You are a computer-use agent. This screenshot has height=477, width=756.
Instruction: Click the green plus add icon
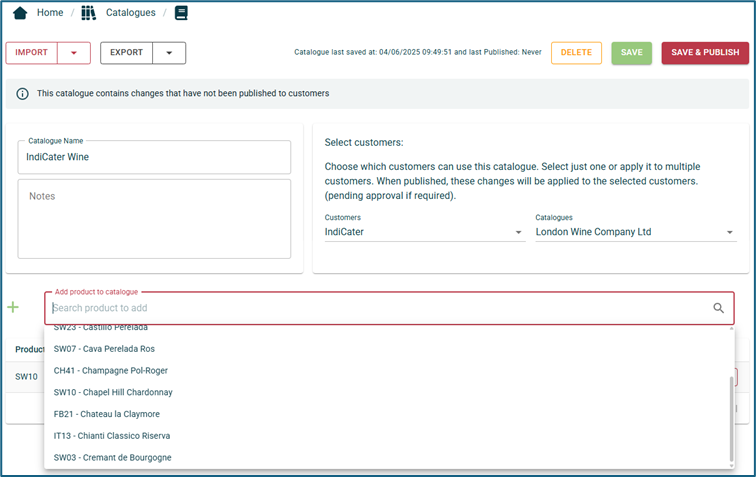click(13, 307)
